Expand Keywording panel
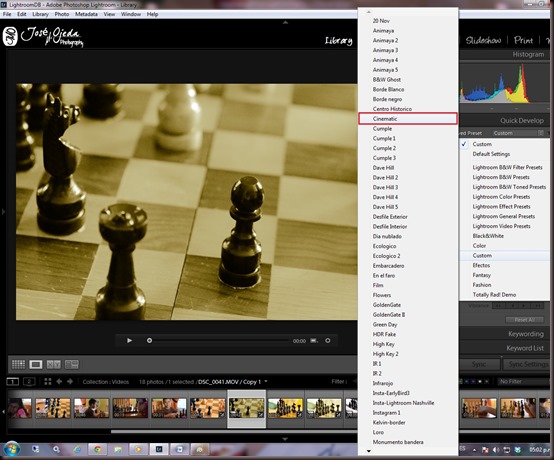 click(505, 334)
